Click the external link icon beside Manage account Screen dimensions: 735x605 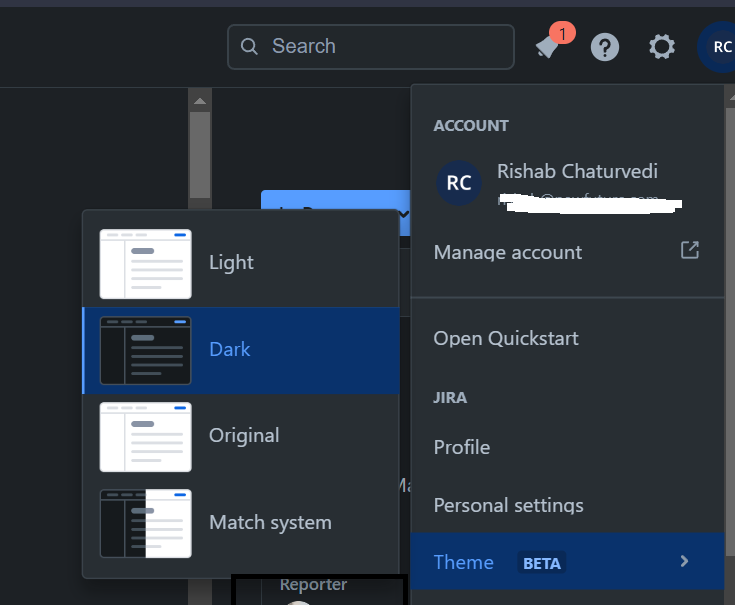tap(689, 250)
